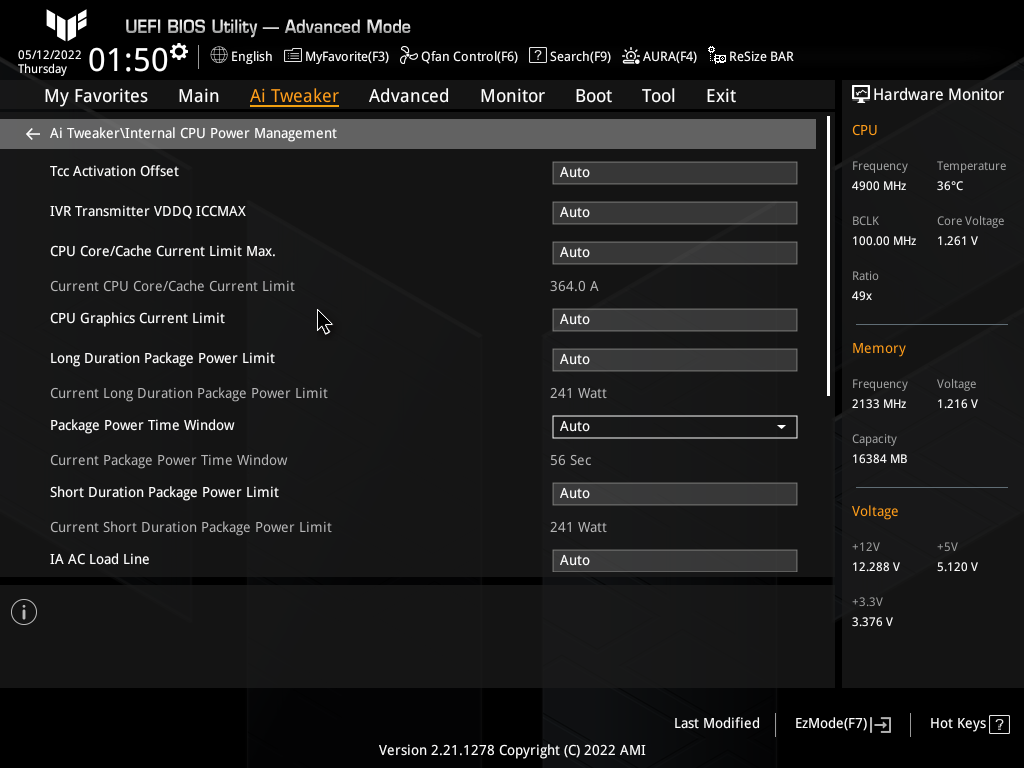1024x768 pixels.
Task: Click CPU frequency 4900 MHz reading
Action: point(879,186)
